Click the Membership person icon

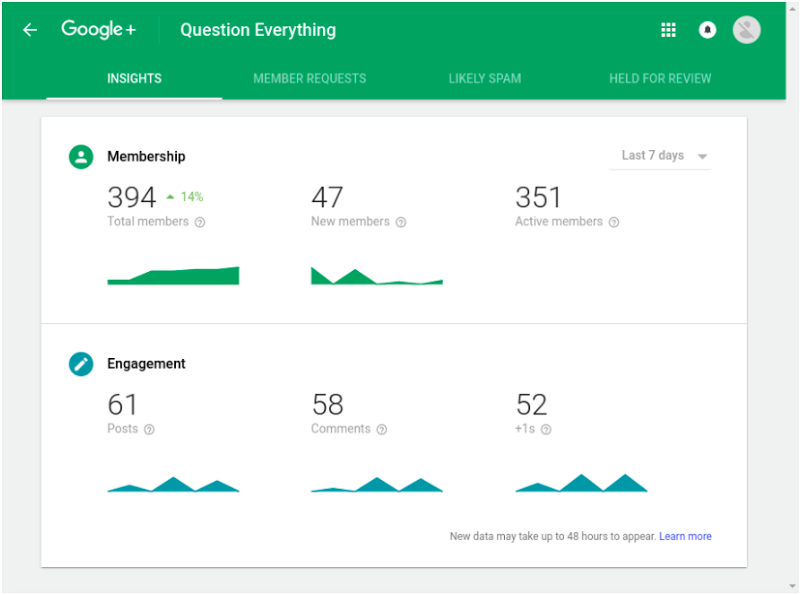click(x=80, y=157)
